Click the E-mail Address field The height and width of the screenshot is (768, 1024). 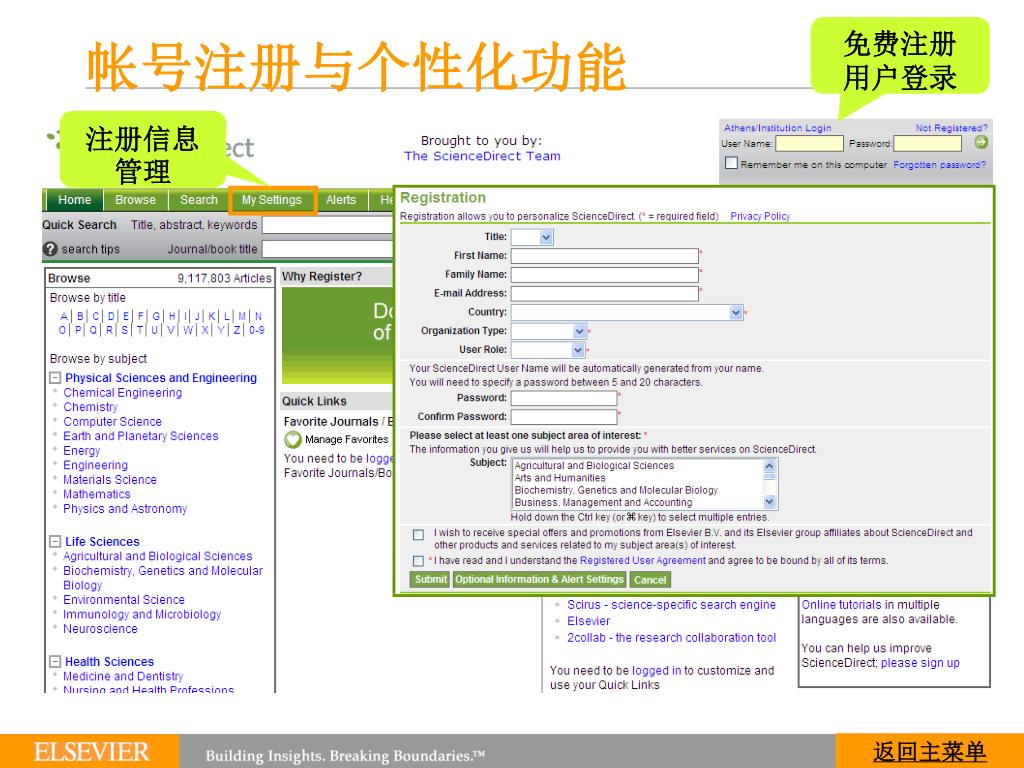pyautogui.click(x=605, y=294)
